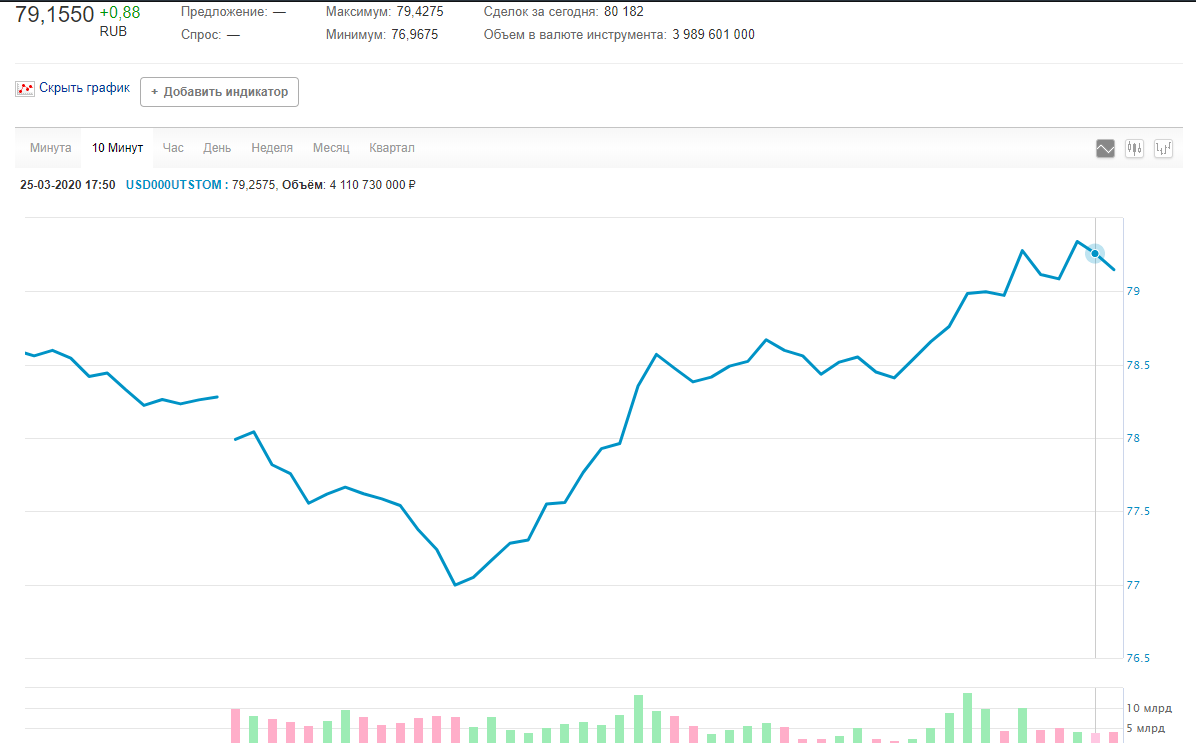The height and width of the screenshot is (743, 1196).
Task: Click the first pink volume bar on left
Action: point(236,725)
